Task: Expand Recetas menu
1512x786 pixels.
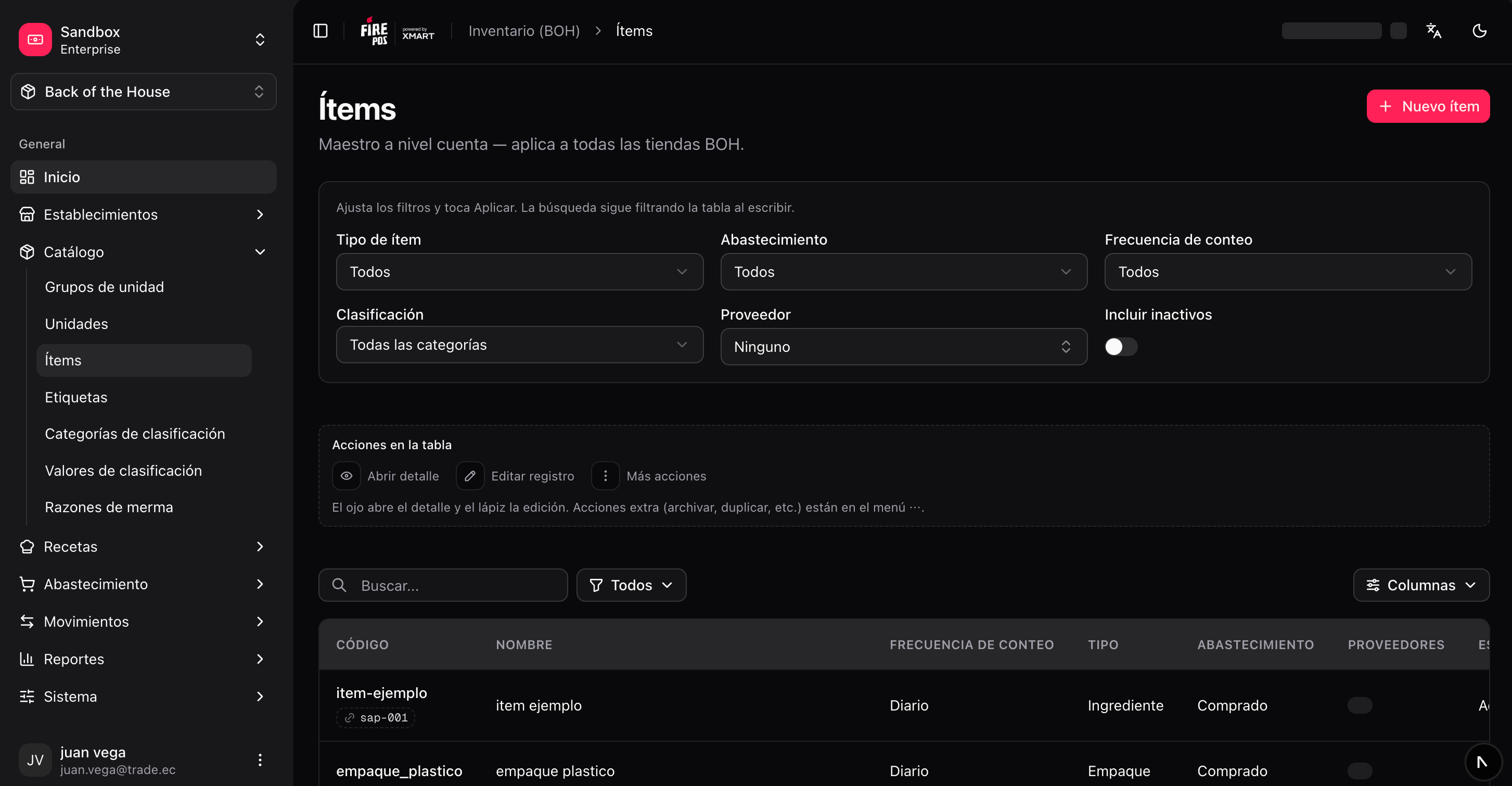Action: [x=143, y=547]
